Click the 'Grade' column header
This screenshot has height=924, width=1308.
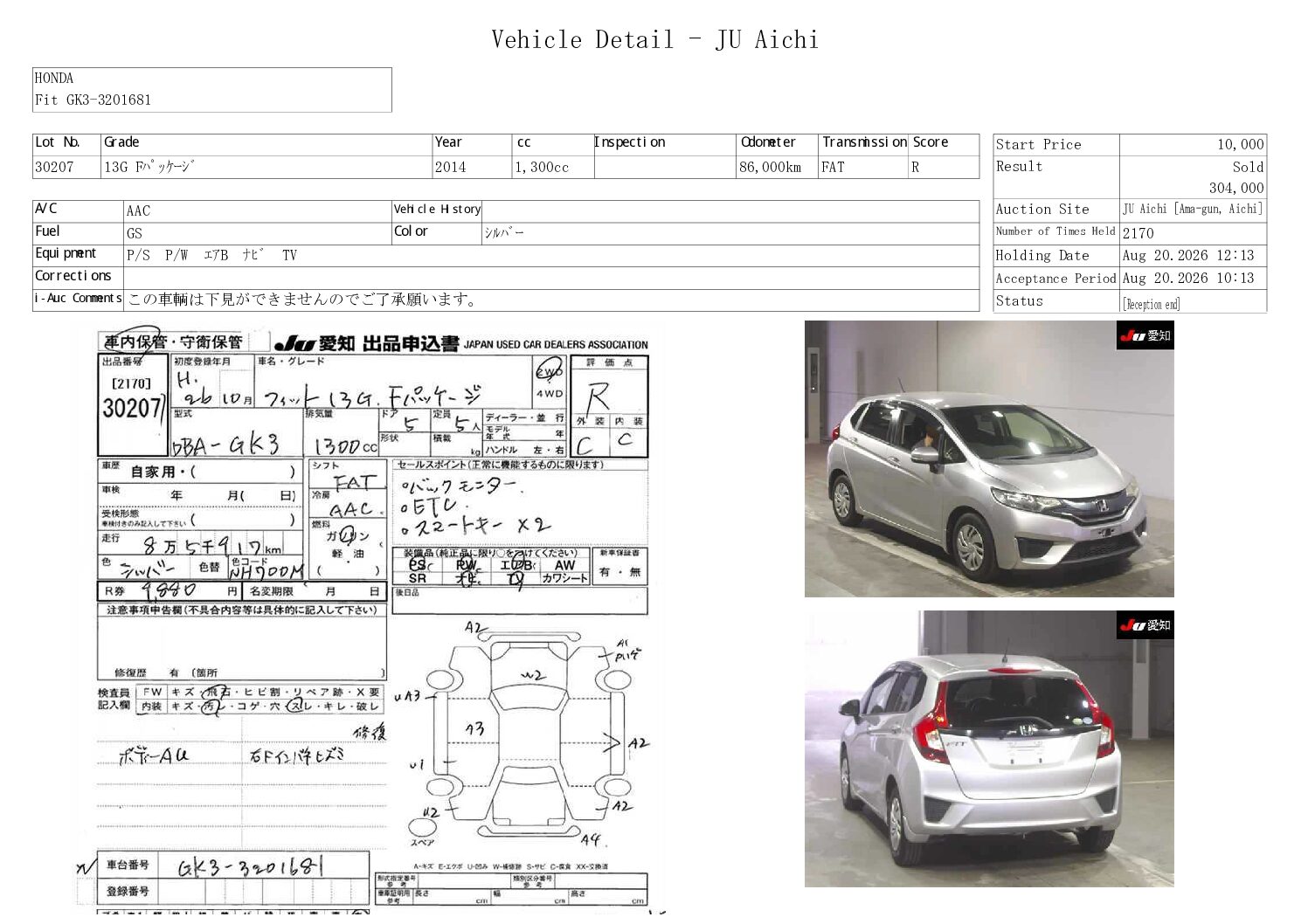pos(121,142)
